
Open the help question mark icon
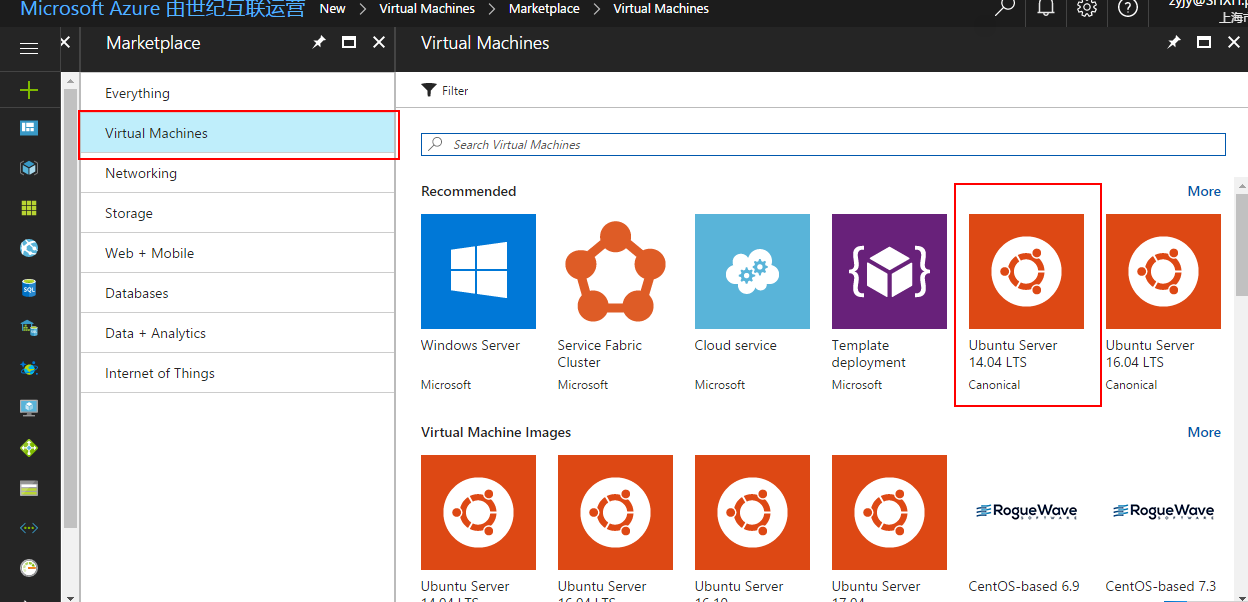pos(1128,8)
